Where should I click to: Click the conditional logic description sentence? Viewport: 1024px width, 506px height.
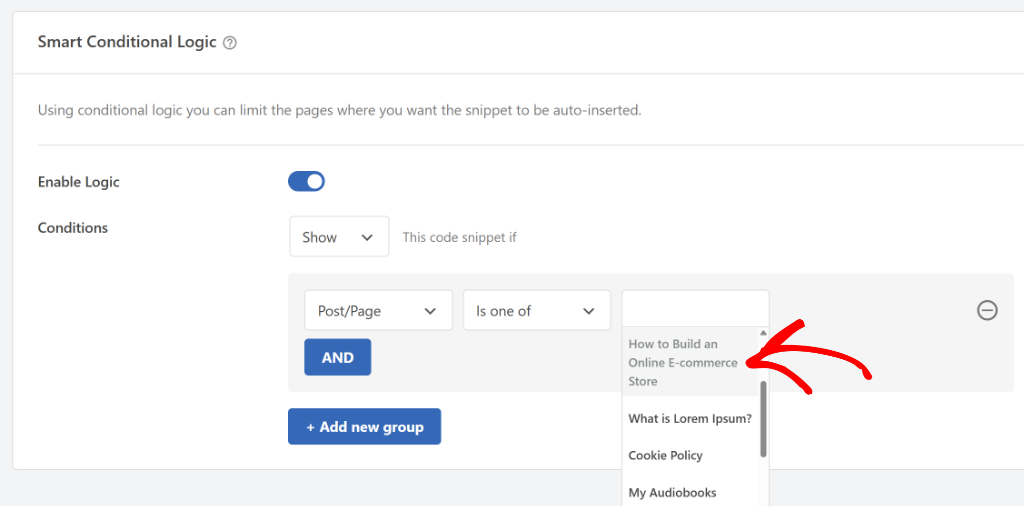(340, 110)
